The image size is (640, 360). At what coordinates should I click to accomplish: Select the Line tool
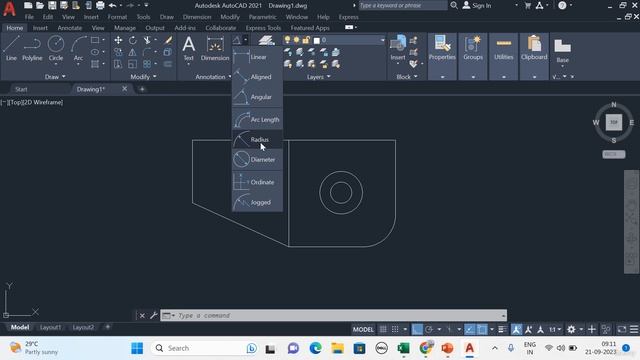[11, 48]
